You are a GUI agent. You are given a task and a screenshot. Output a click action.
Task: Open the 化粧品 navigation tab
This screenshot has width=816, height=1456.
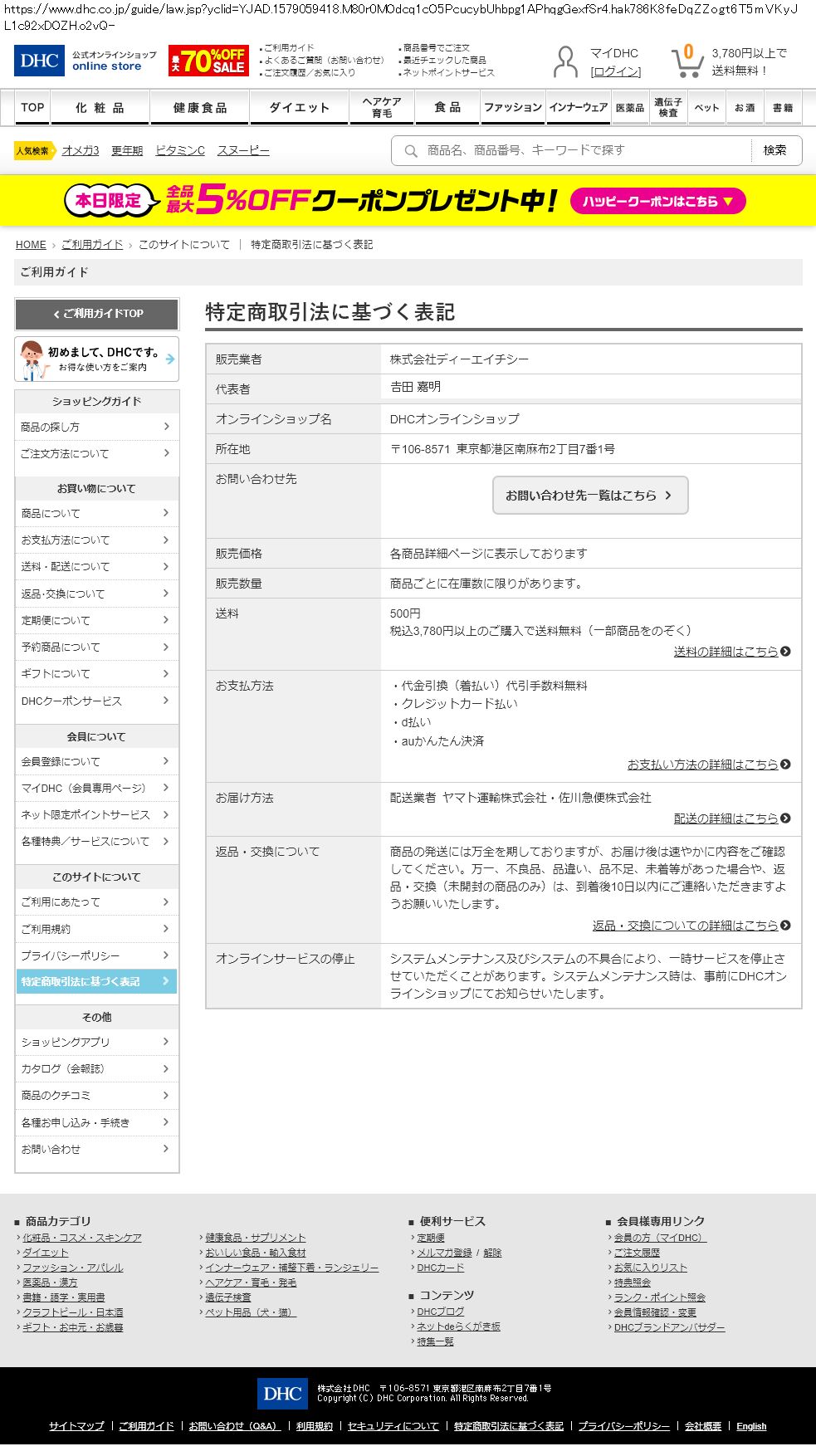100,108
